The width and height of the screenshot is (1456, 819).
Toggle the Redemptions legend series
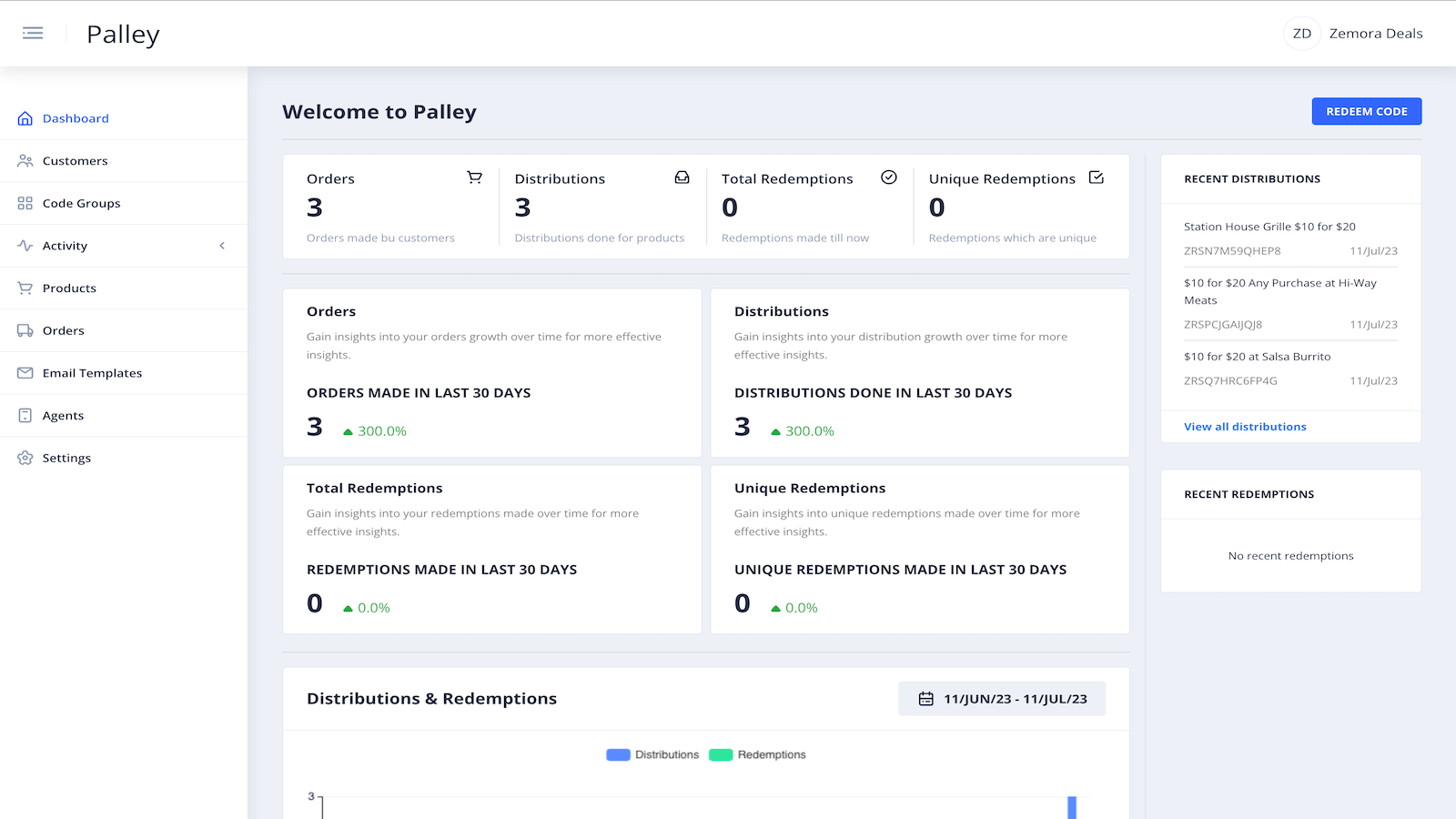[x=757, y=754]
